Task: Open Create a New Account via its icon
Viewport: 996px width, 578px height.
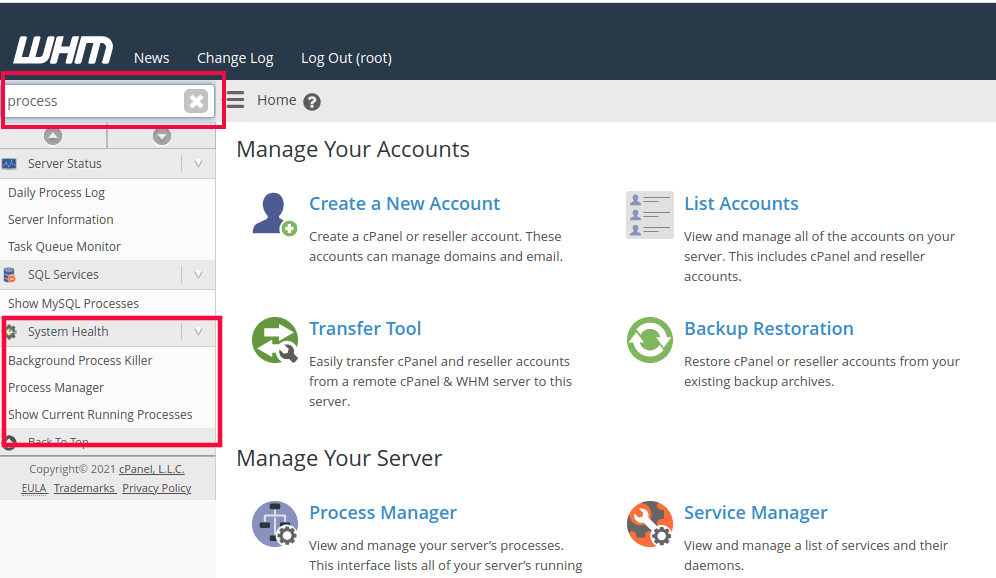Action: point(273,214)
